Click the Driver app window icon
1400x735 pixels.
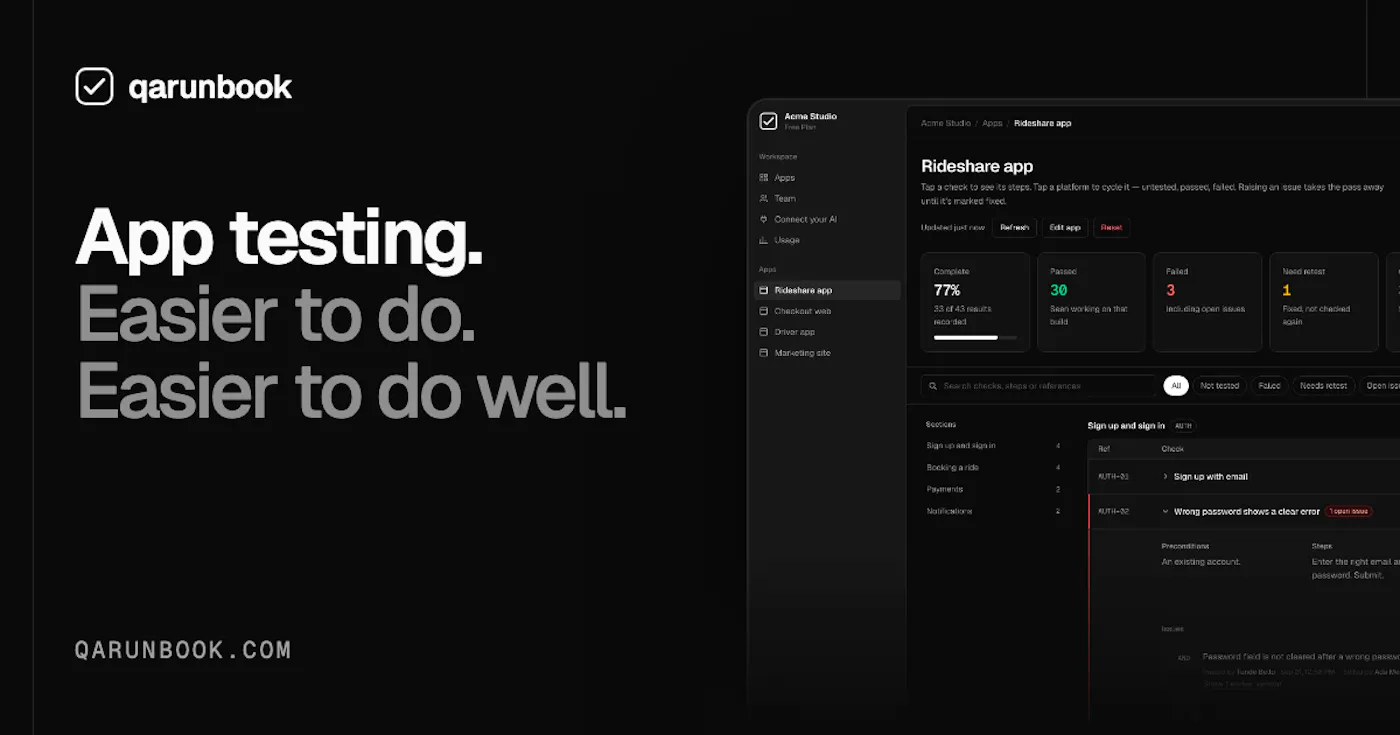tap(764, 332)
